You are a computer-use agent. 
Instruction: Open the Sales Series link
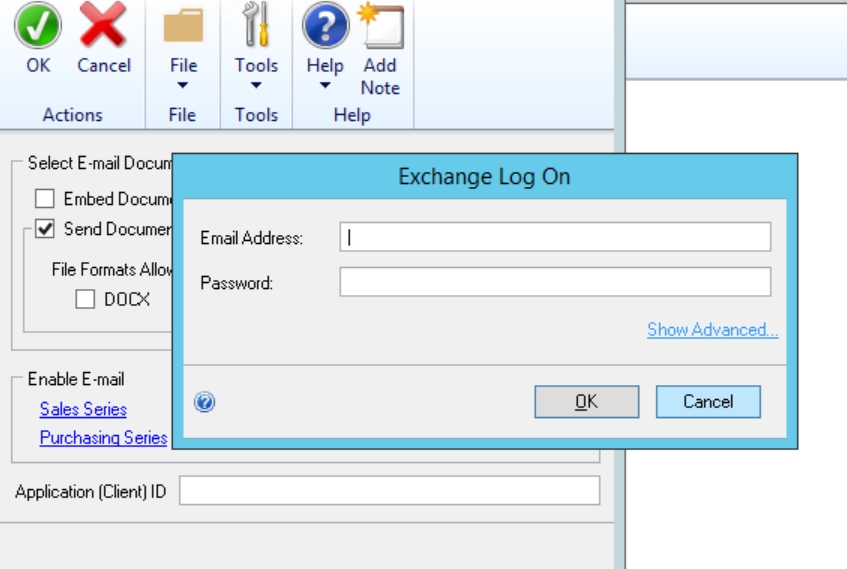click(83, 409)
